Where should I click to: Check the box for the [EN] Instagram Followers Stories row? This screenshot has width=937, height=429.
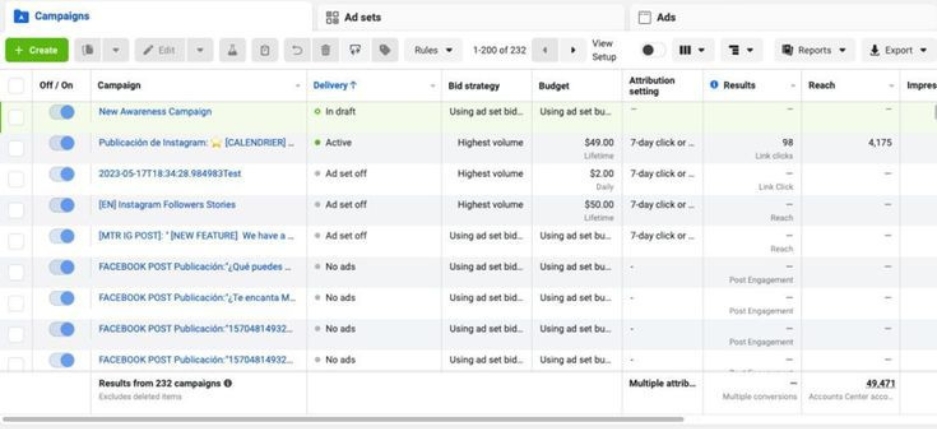tap(16, 210)
